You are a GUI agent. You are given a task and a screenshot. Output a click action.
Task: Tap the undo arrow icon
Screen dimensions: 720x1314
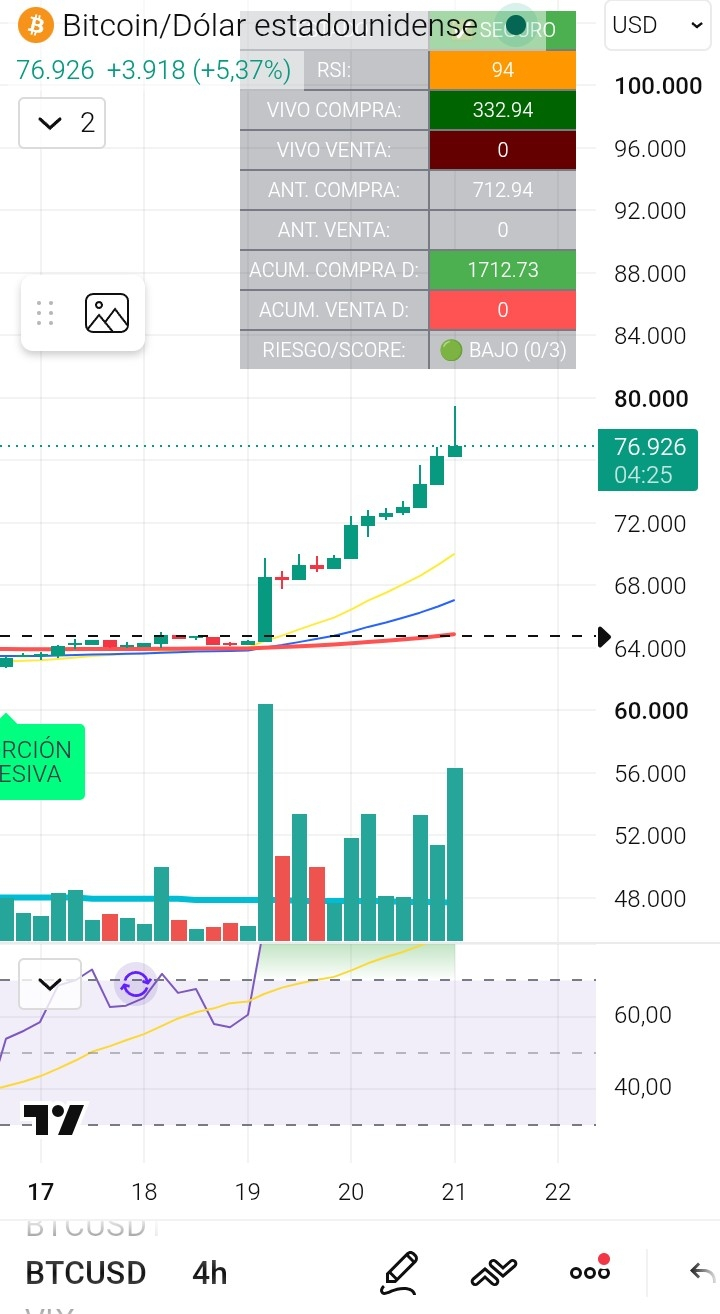(701, 1272)
